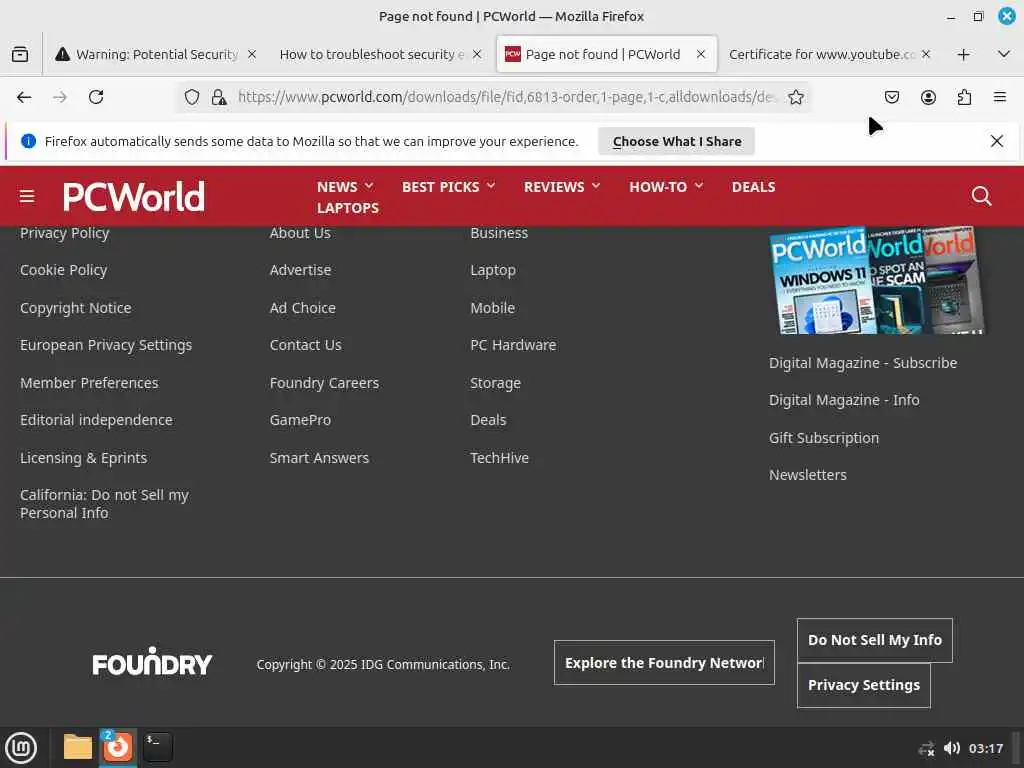
Task: Open the tracking protection shield icon
Action: pos(191,97)
